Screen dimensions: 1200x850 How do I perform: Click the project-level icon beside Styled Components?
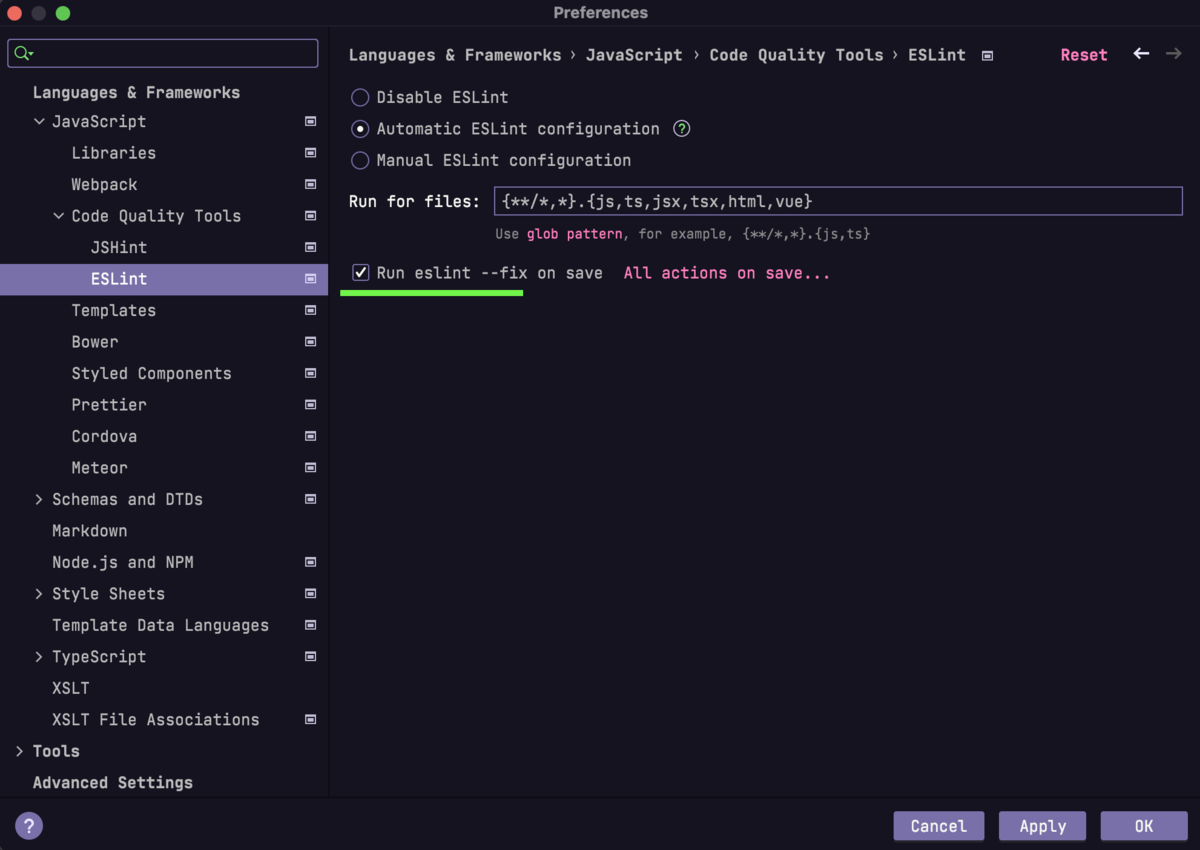(x=311, y=373)
